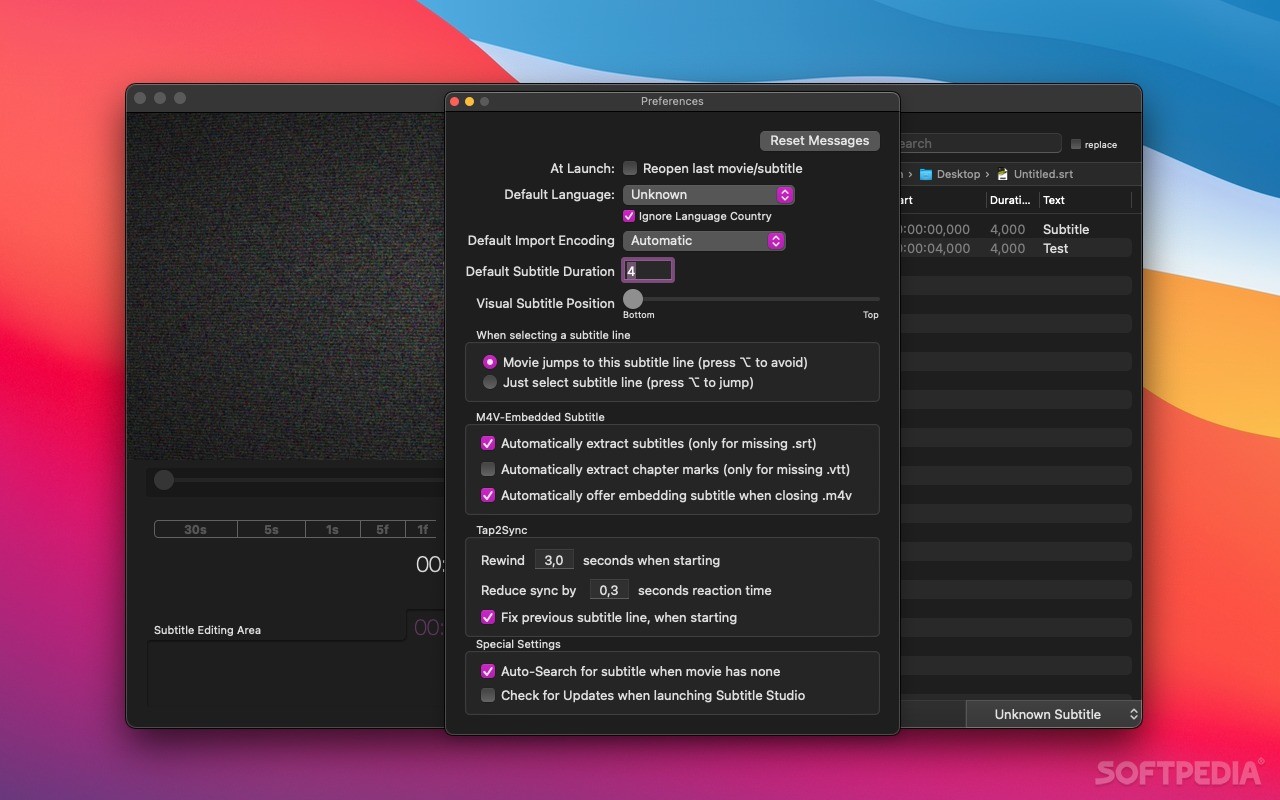Open the Default Import Encoding dropdown
Viewport: 1280px width, 800px height.
[x=704, y=240]
